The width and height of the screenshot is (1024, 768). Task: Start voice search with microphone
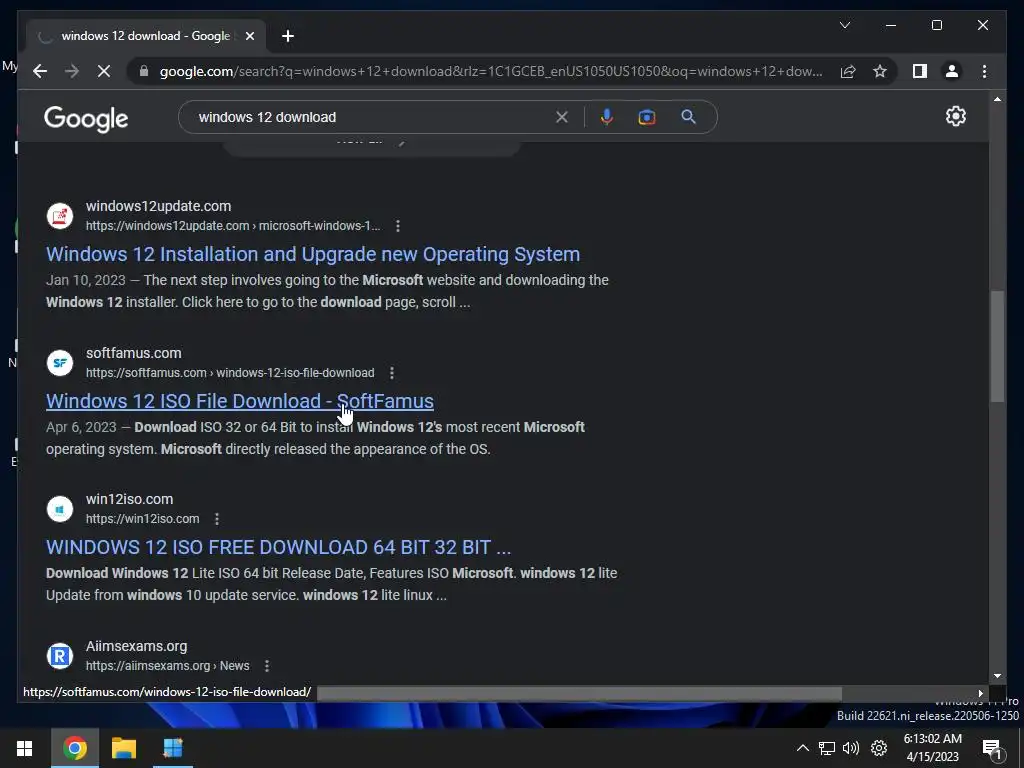pos(607,117)
